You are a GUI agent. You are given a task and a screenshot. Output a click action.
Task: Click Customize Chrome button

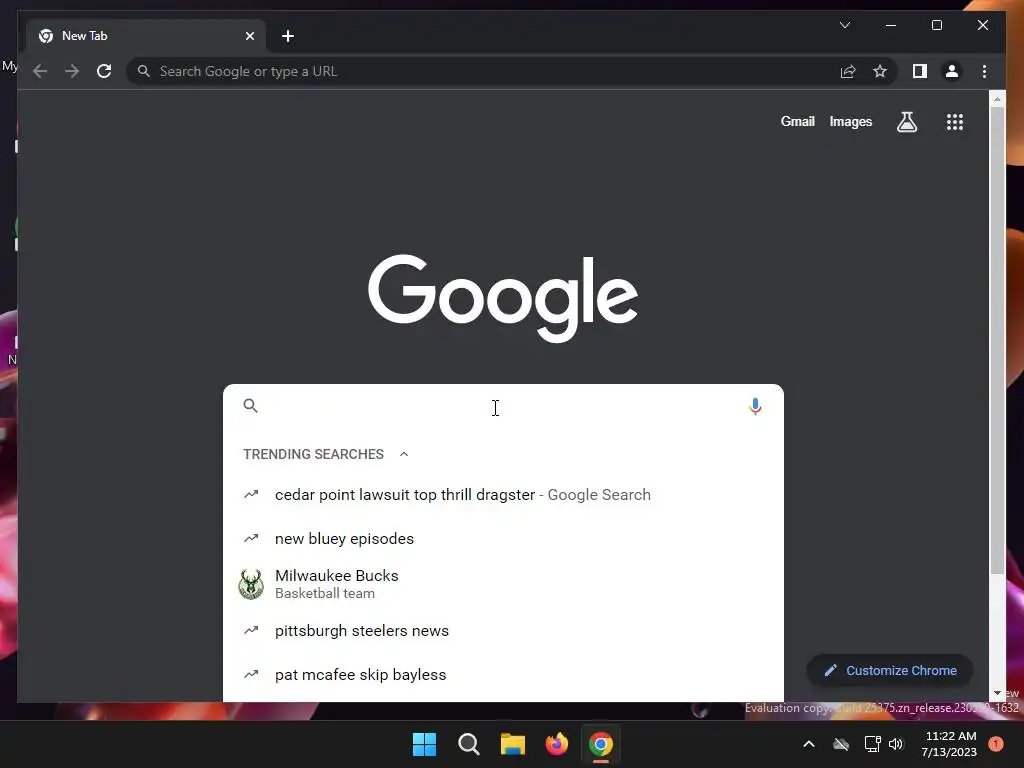pyautogui.click(x=890, y=671)
